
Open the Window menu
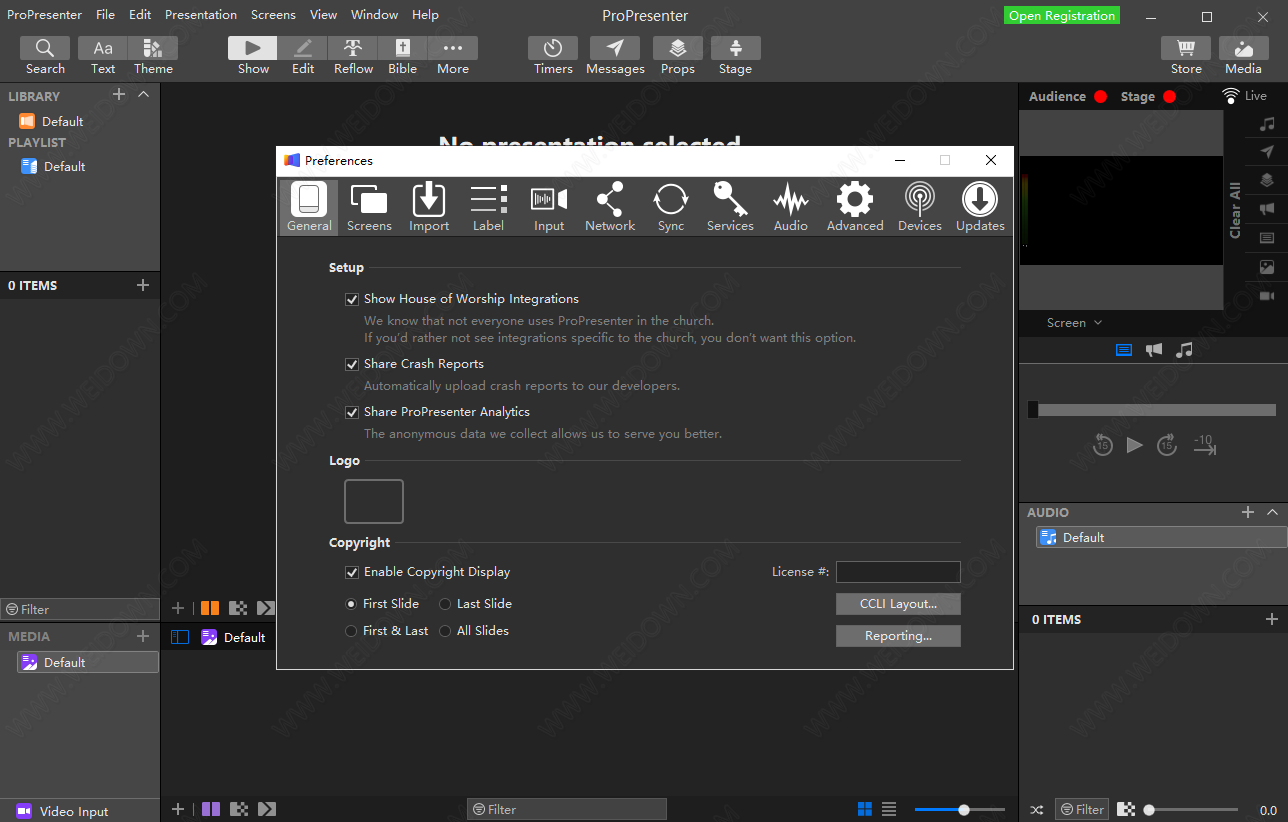coord(375,15)
